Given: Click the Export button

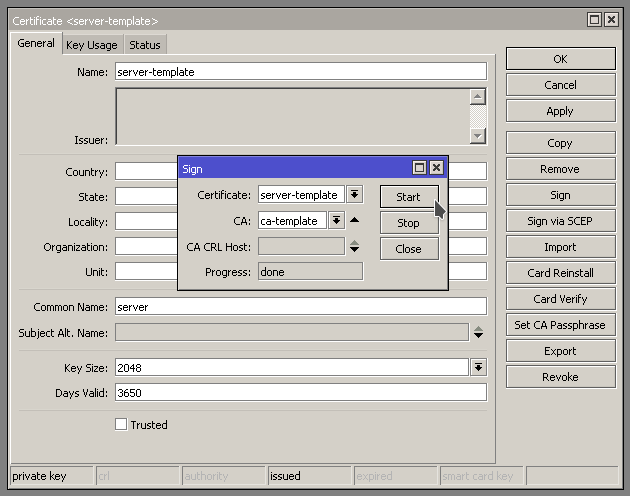Looking at the screenshot, I should click(560, 351).
